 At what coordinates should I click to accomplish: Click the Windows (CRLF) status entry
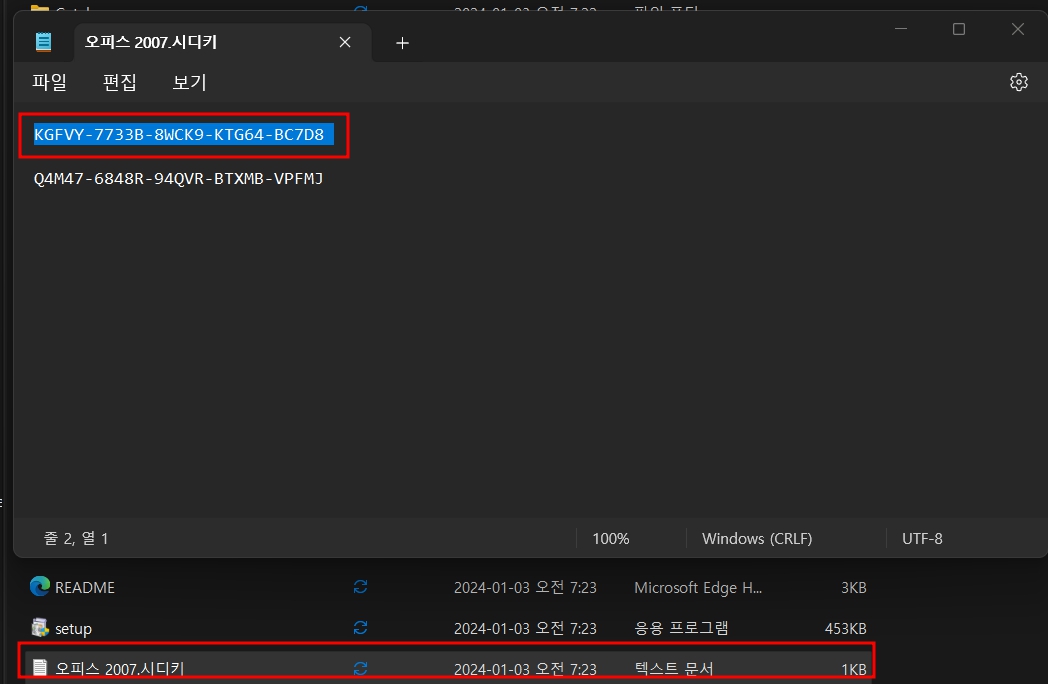tap(757, 539)
